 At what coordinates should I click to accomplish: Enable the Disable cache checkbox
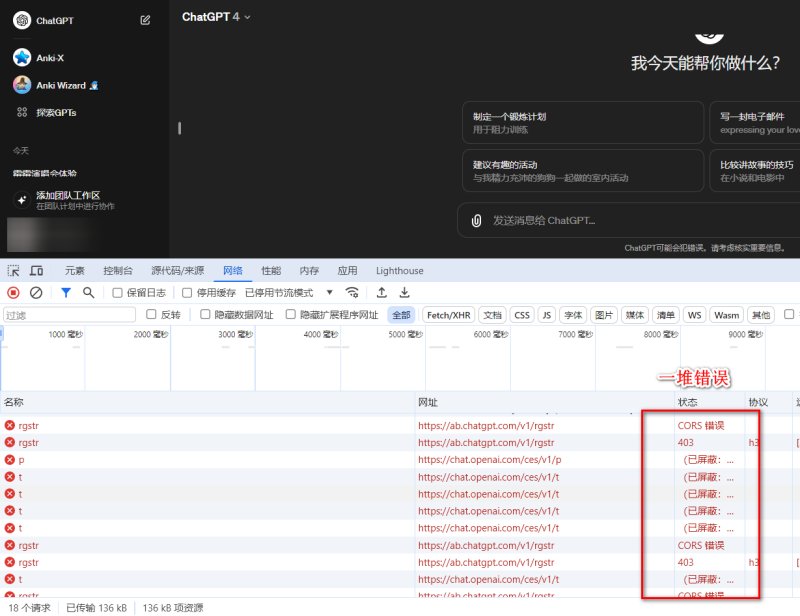point(187,293)
